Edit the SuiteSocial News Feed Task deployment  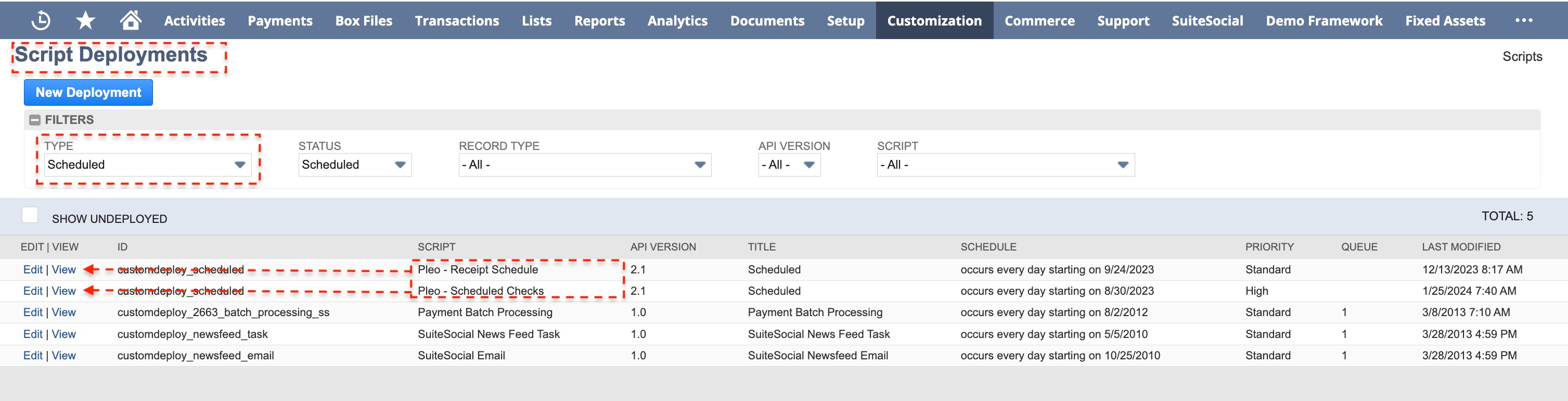tap(33, 334)
